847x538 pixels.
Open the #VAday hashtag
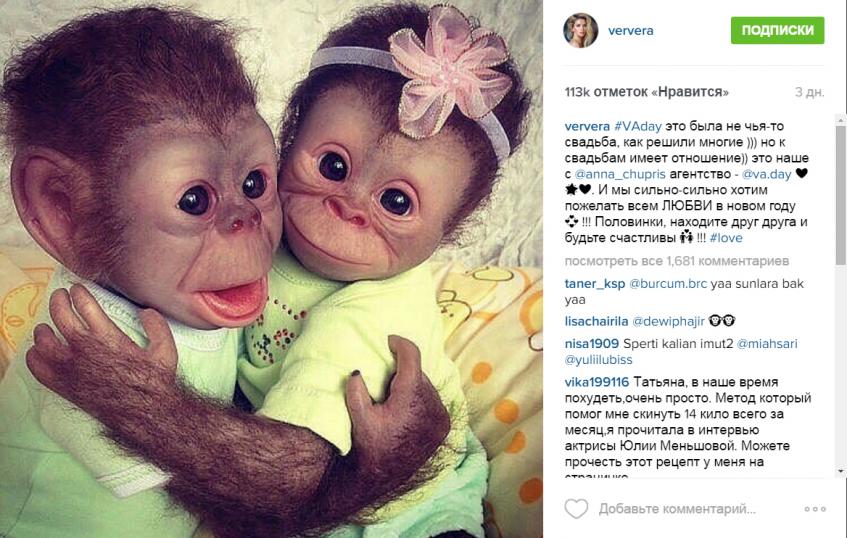pos(638,126)
